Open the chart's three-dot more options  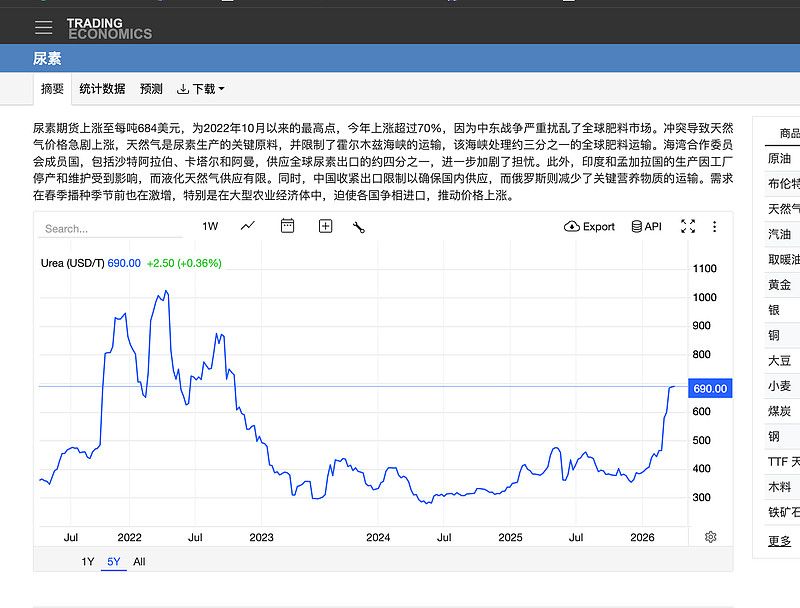pos(714,226)
